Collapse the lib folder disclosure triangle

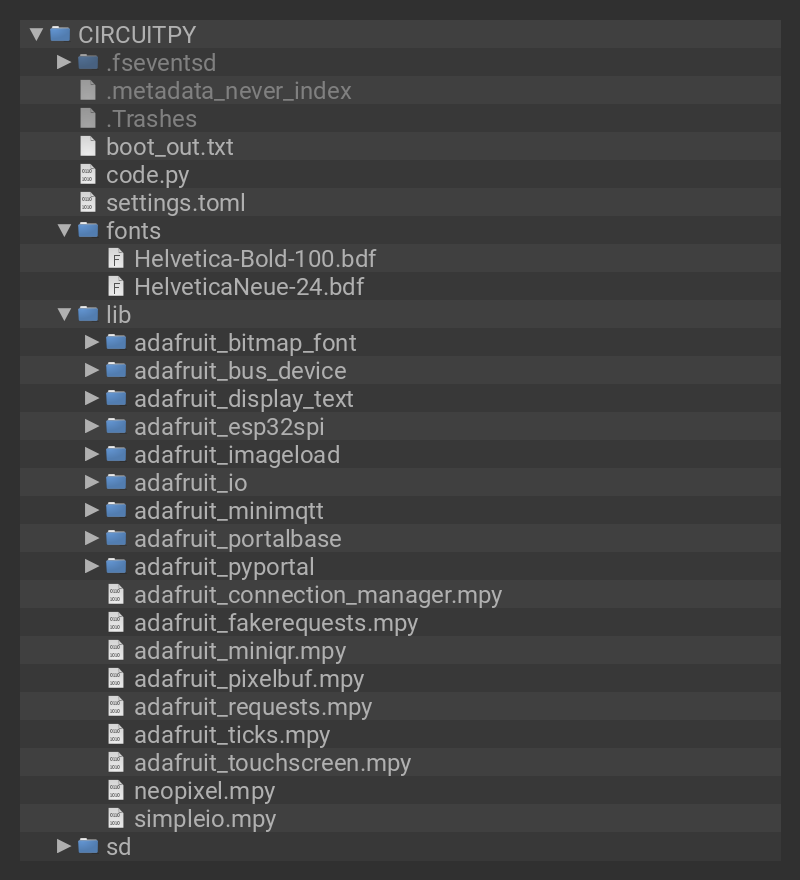point(64,315)
